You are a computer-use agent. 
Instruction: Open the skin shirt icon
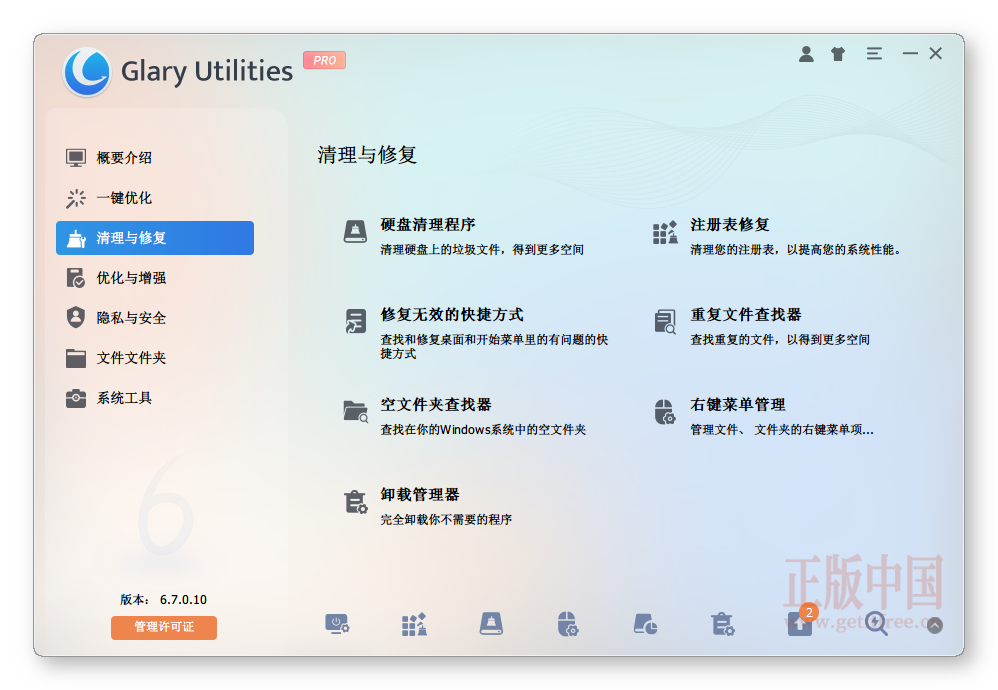click(x=838, y=54)
